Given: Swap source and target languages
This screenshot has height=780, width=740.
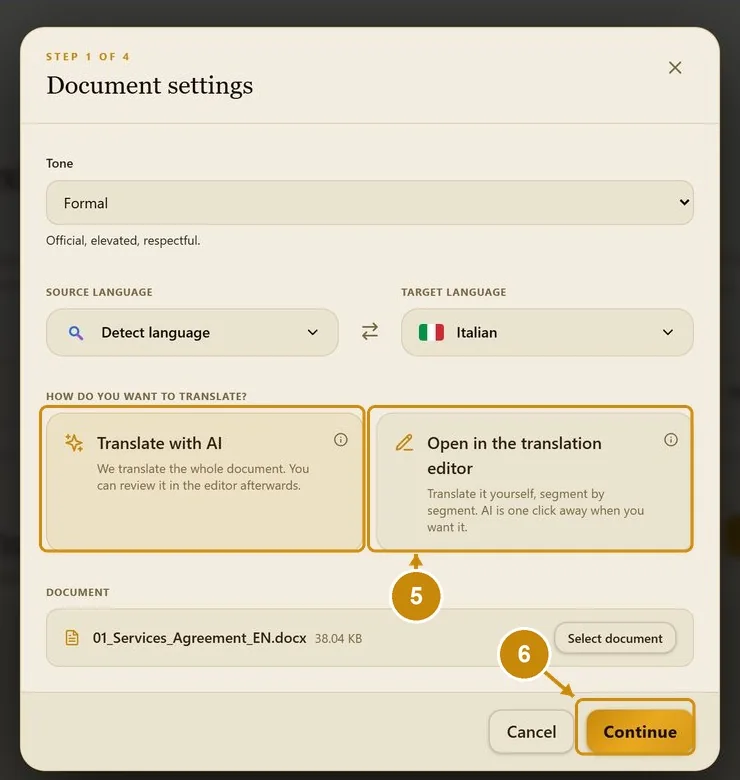Looking at the screenshot, I should (370, 331).
